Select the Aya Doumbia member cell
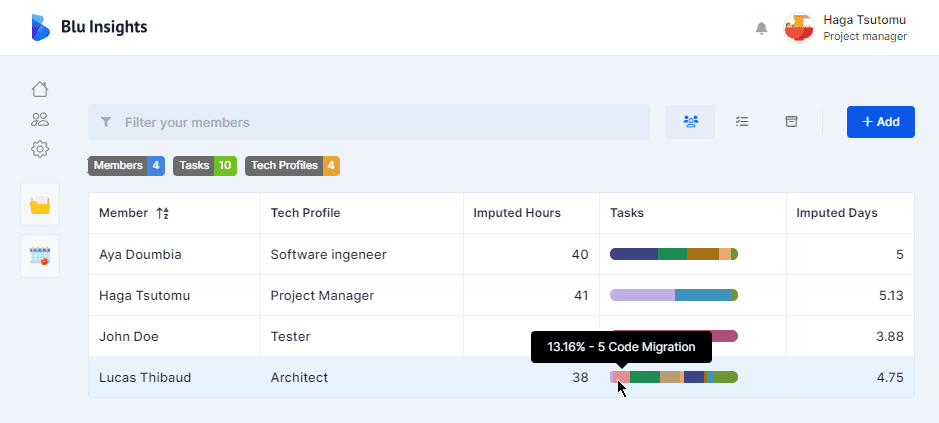 (174, 254)
